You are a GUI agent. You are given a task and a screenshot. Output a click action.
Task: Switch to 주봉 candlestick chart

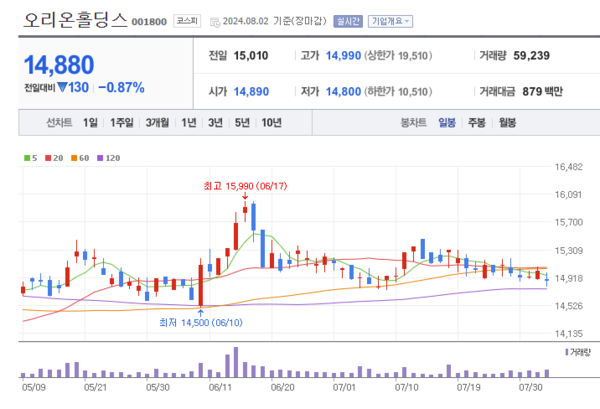click(x=476, y=122)
